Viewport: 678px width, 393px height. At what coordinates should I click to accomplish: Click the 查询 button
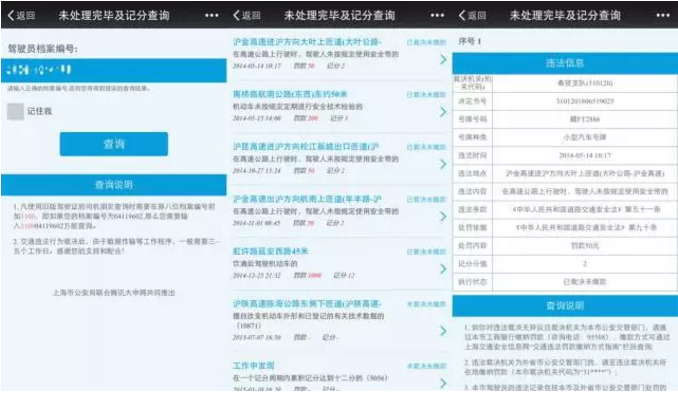pos(114,144)
